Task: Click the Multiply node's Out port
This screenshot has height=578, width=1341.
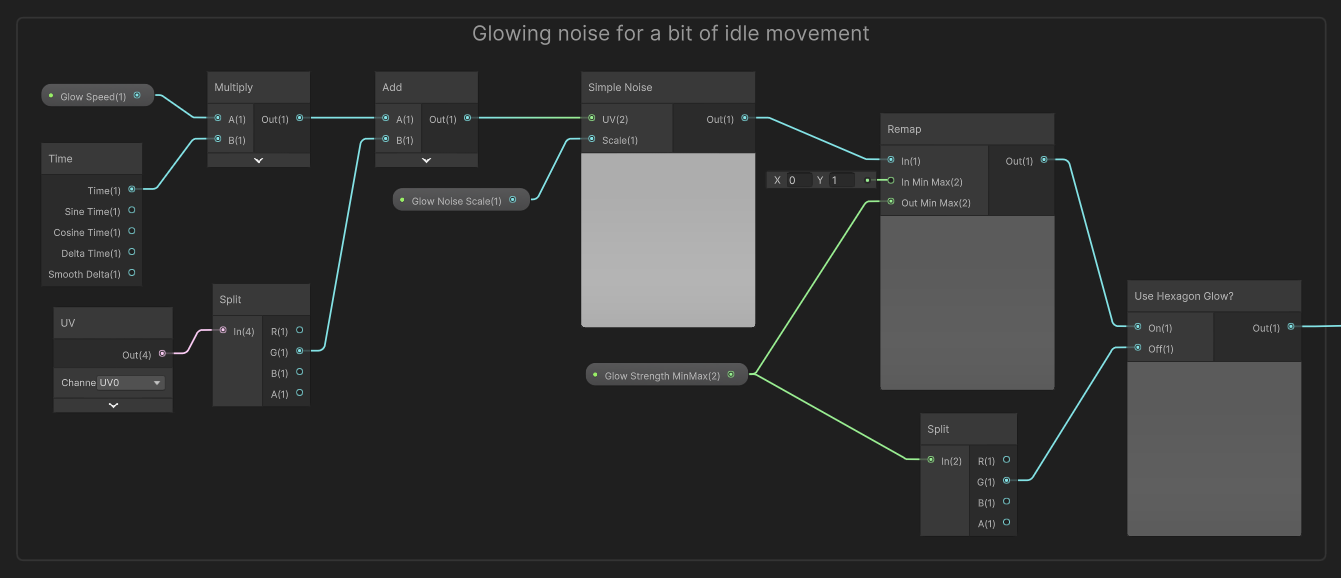Action: pos(300,118)
